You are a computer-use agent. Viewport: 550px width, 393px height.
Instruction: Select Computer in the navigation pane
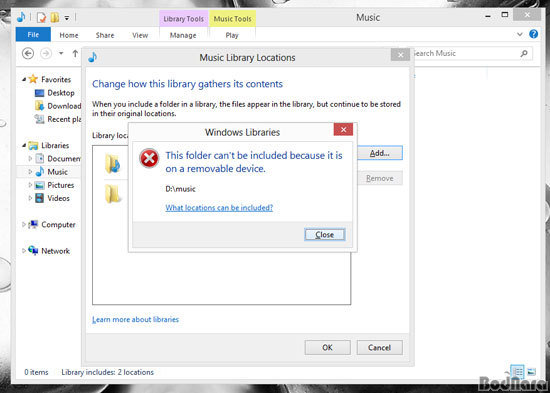coord(58,225)
